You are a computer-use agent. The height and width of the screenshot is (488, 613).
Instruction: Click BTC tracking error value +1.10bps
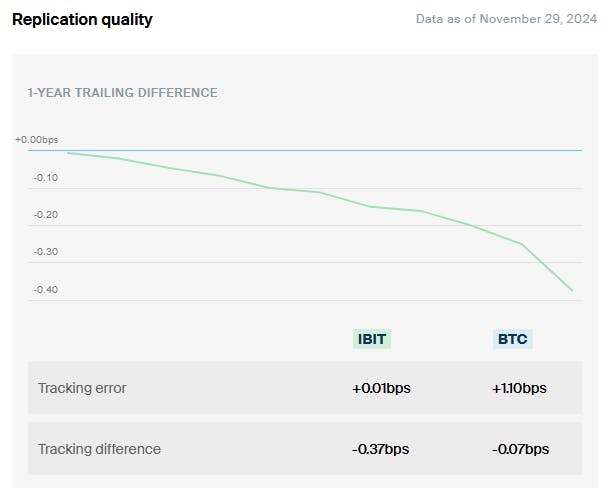[519, 388]
